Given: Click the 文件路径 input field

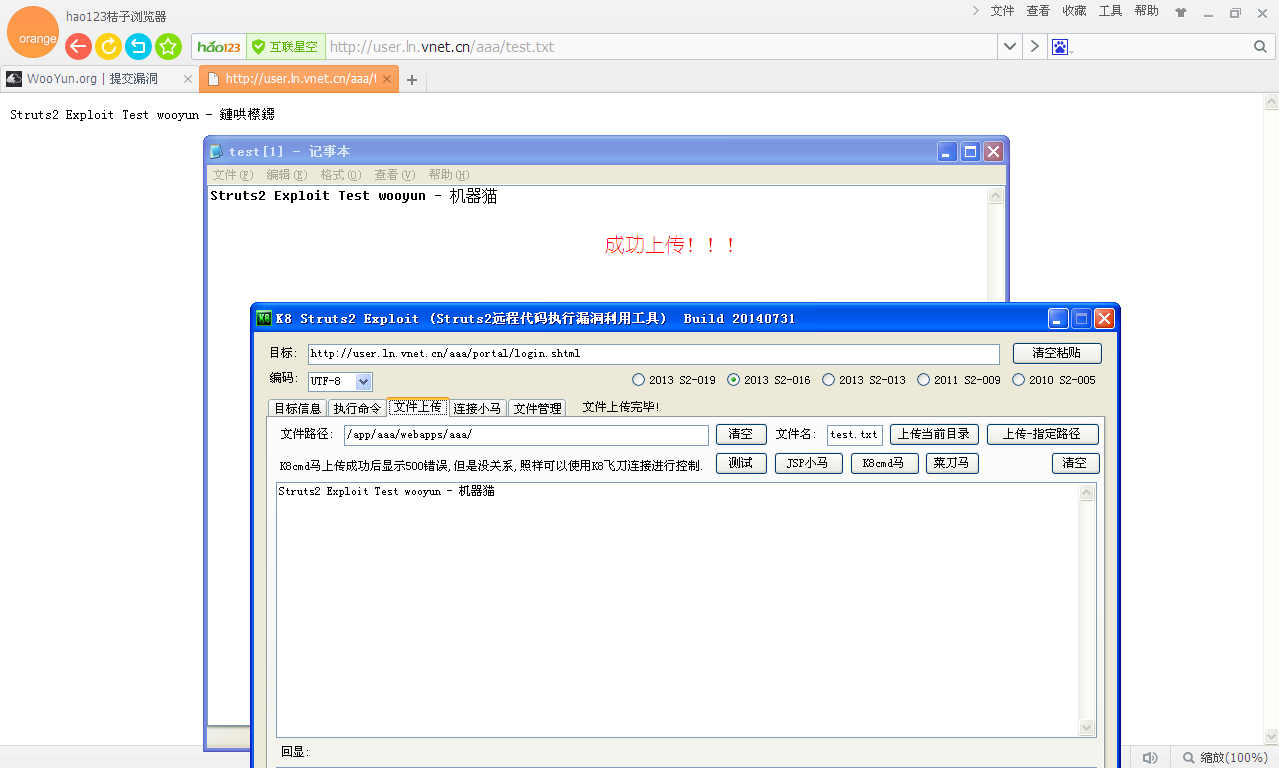Looking at the screenshot, I should coord(526,435).
